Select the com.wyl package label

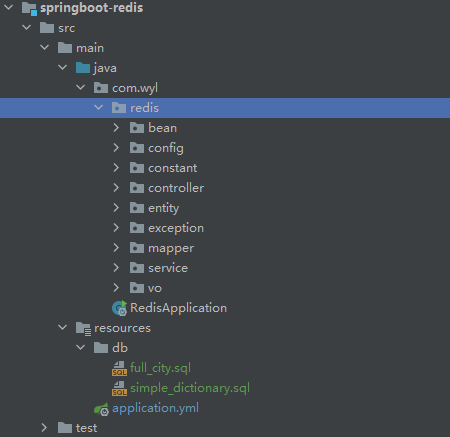click(x=135, y=88)
